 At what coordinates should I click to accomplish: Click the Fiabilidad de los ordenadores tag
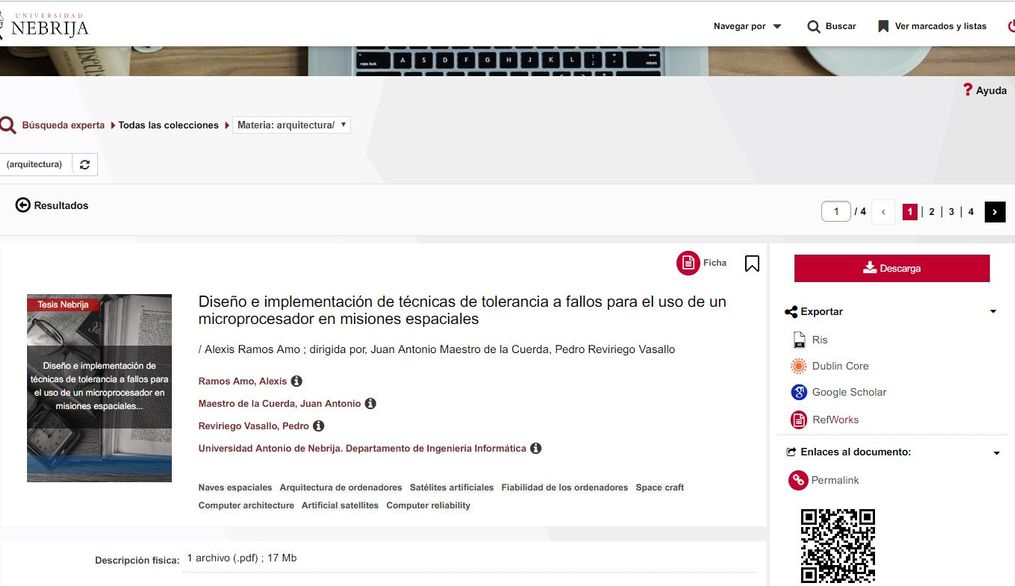tap(564, 488)
